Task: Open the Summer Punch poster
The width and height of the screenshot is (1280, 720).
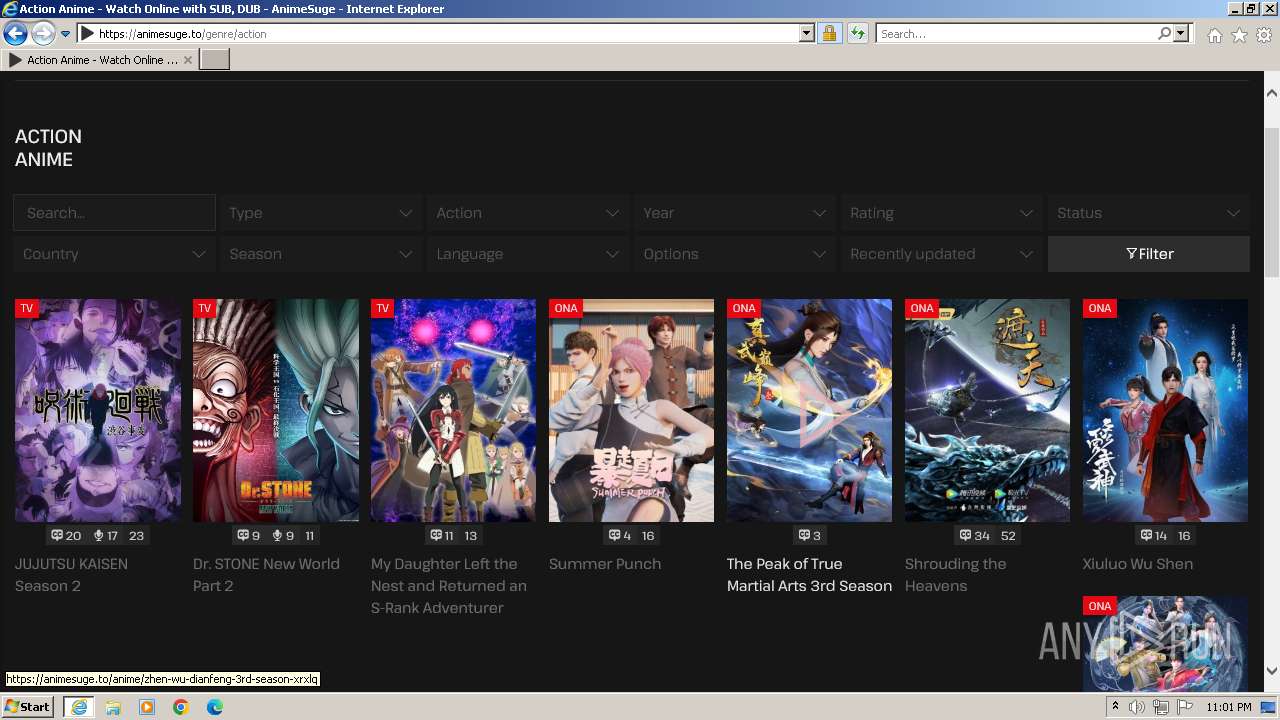Action: click(x=632, y=410)
